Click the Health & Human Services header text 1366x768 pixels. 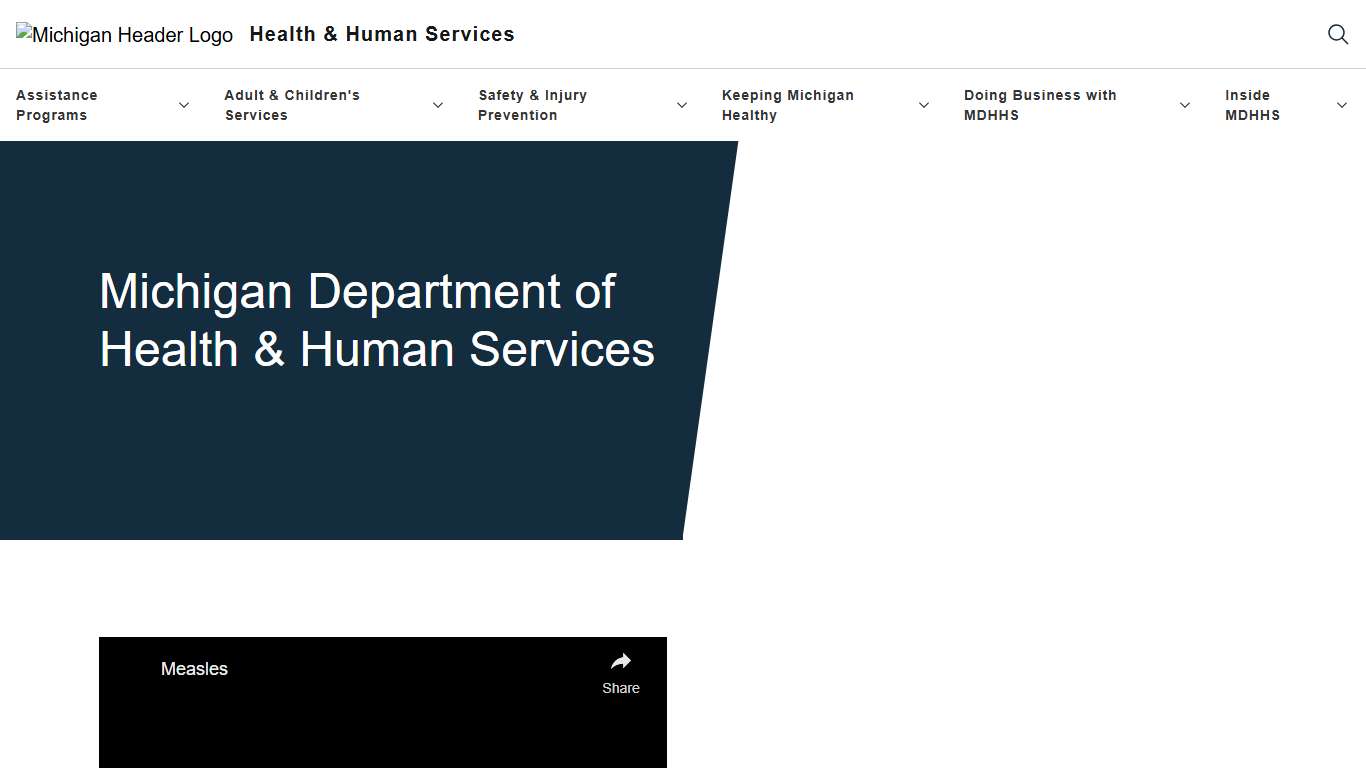pos(381,34)
